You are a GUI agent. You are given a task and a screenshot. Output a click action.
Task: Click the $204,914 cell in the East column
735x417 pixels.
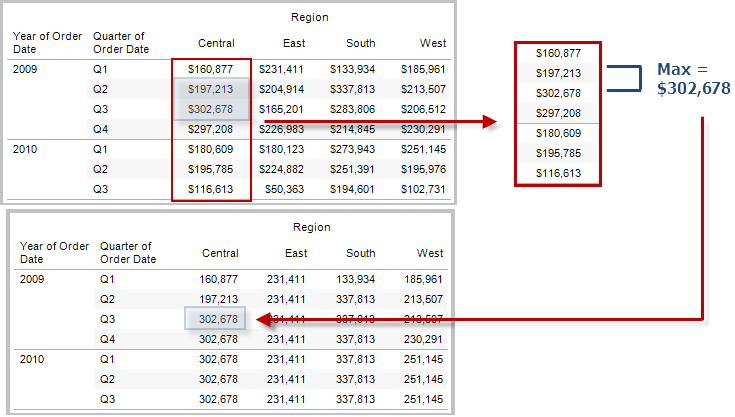280,89
